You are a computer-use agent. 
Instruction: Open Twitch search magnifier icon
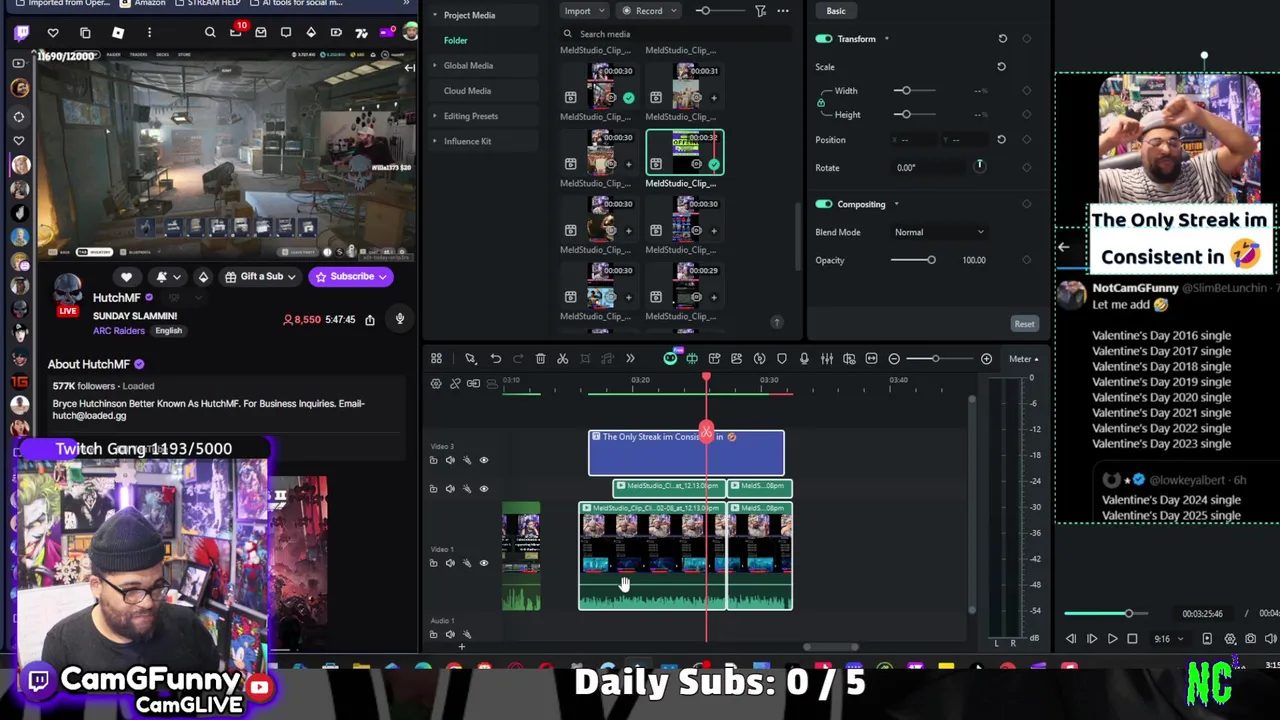[x=210, y=33]
